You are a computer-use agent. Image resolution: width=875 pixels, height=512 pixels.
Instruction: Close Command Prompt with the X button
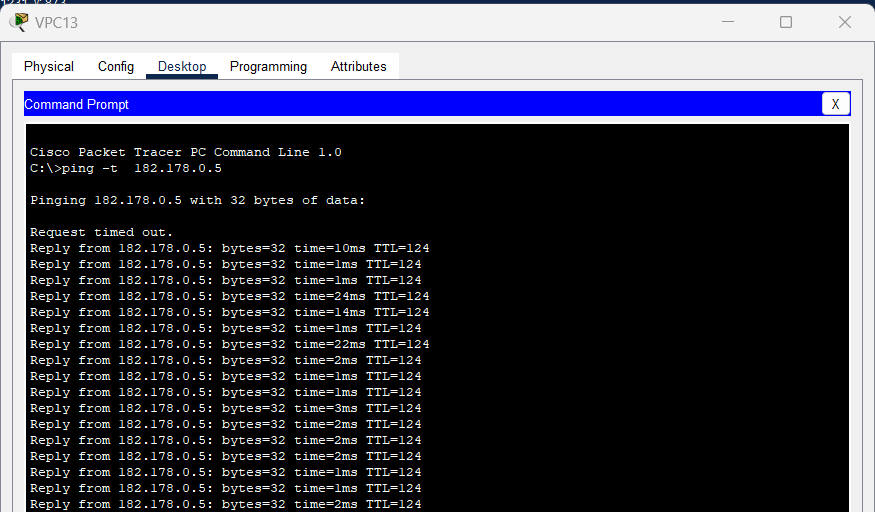pos(835,104)
